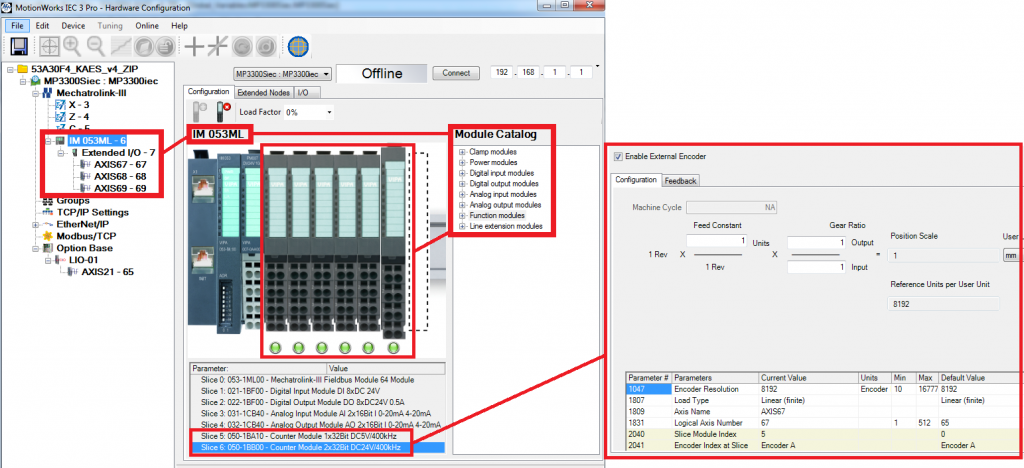Open the Edit menu
Image resolution: width=1024 pixels, height=468 pixels.
(42, 25)
